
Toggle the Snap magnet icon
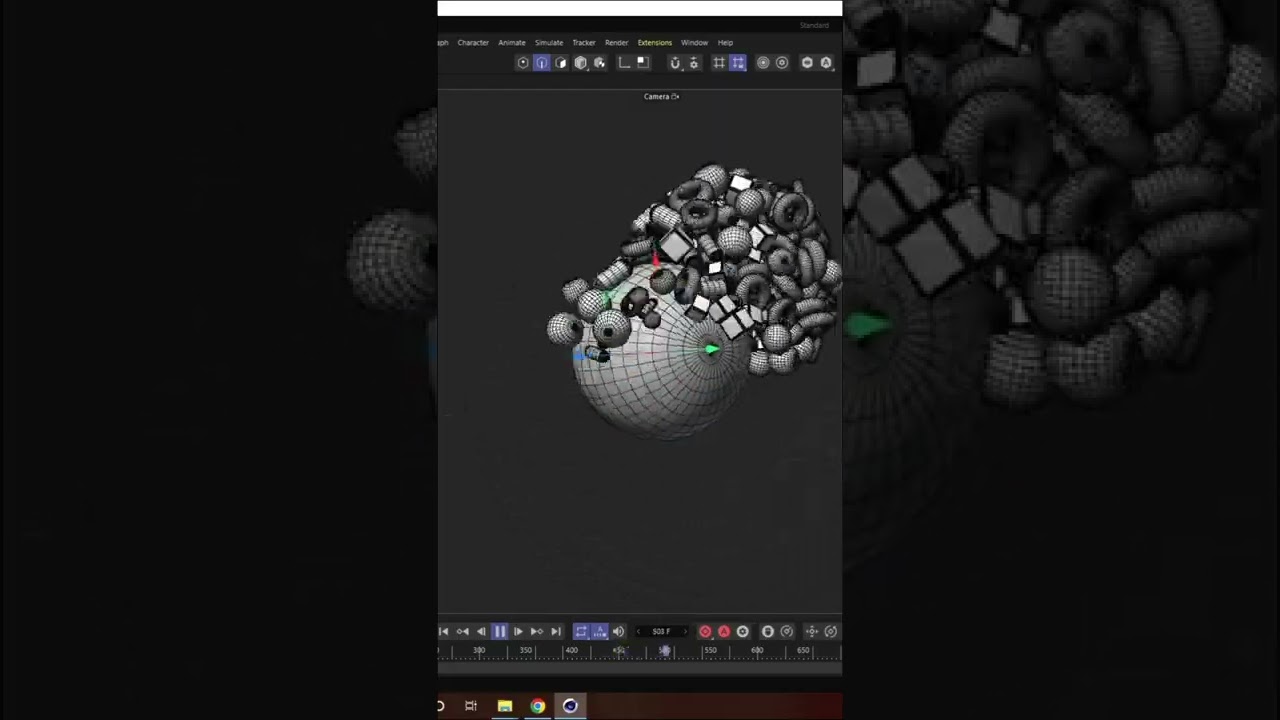coord(675,63)
